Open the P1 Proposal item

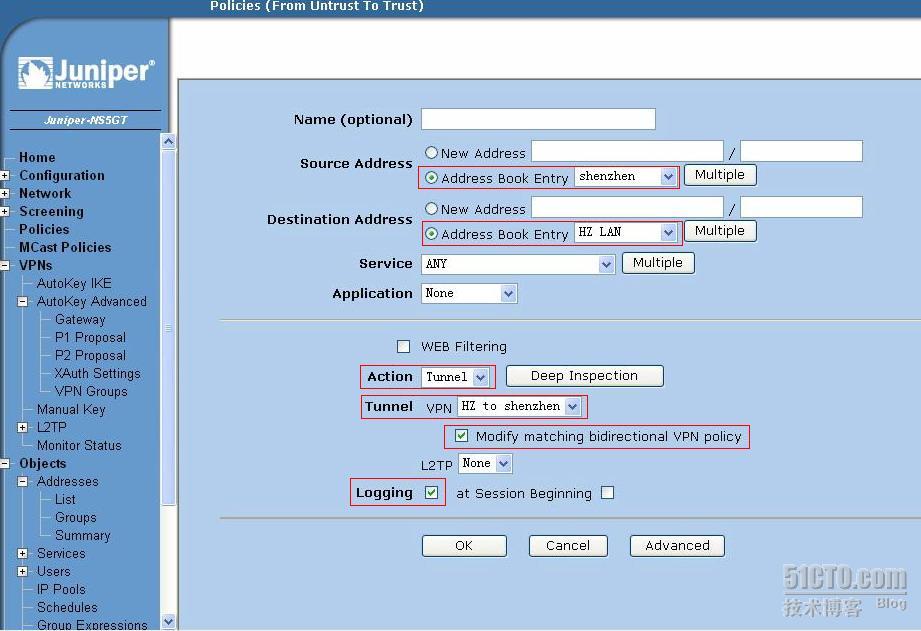pos(90,337)
